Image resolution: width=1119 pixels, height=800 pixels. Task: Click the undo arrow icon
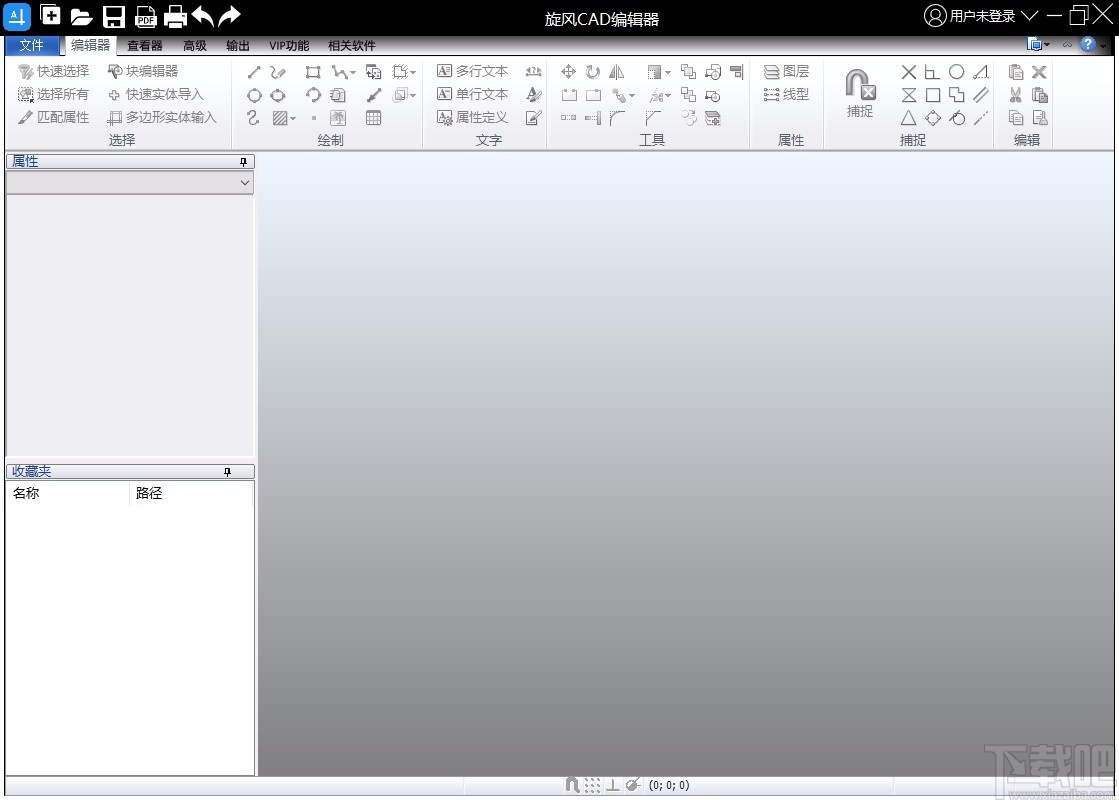203,16
